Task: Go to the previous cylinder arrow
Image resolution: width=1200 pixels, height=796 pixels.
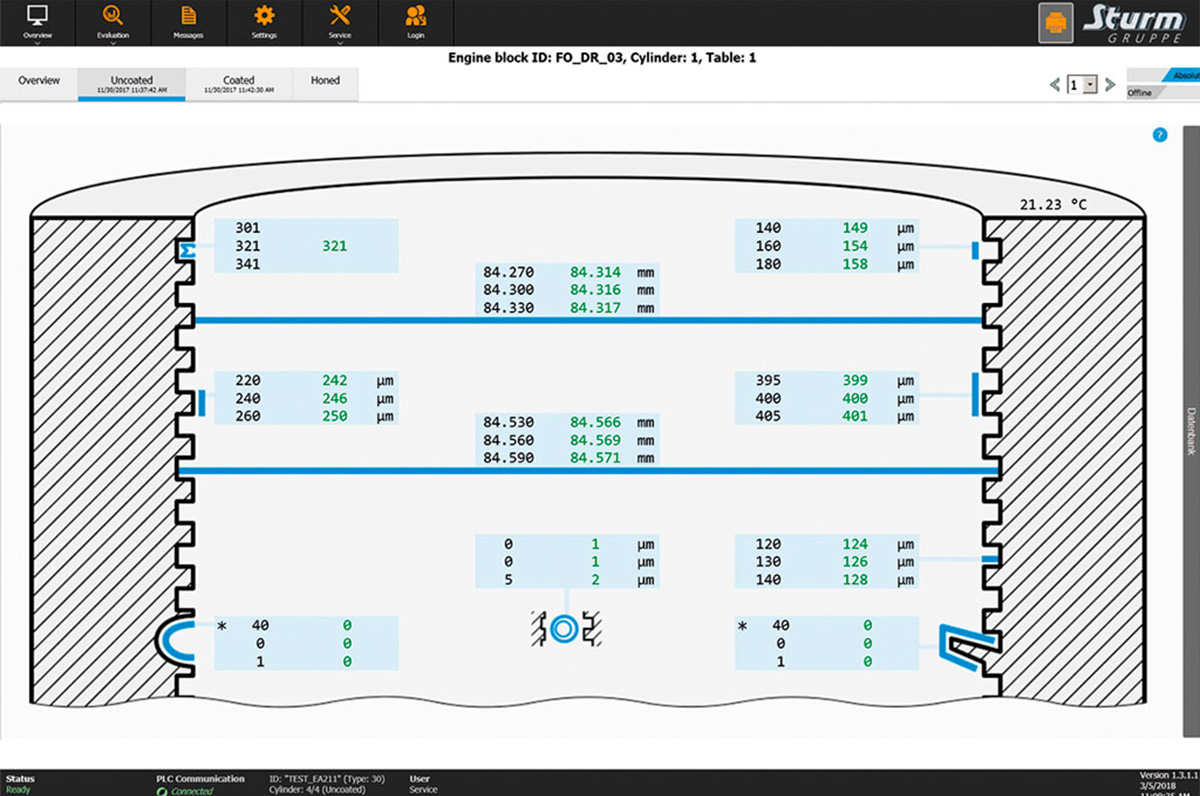Action: (x=1055, y=85)
